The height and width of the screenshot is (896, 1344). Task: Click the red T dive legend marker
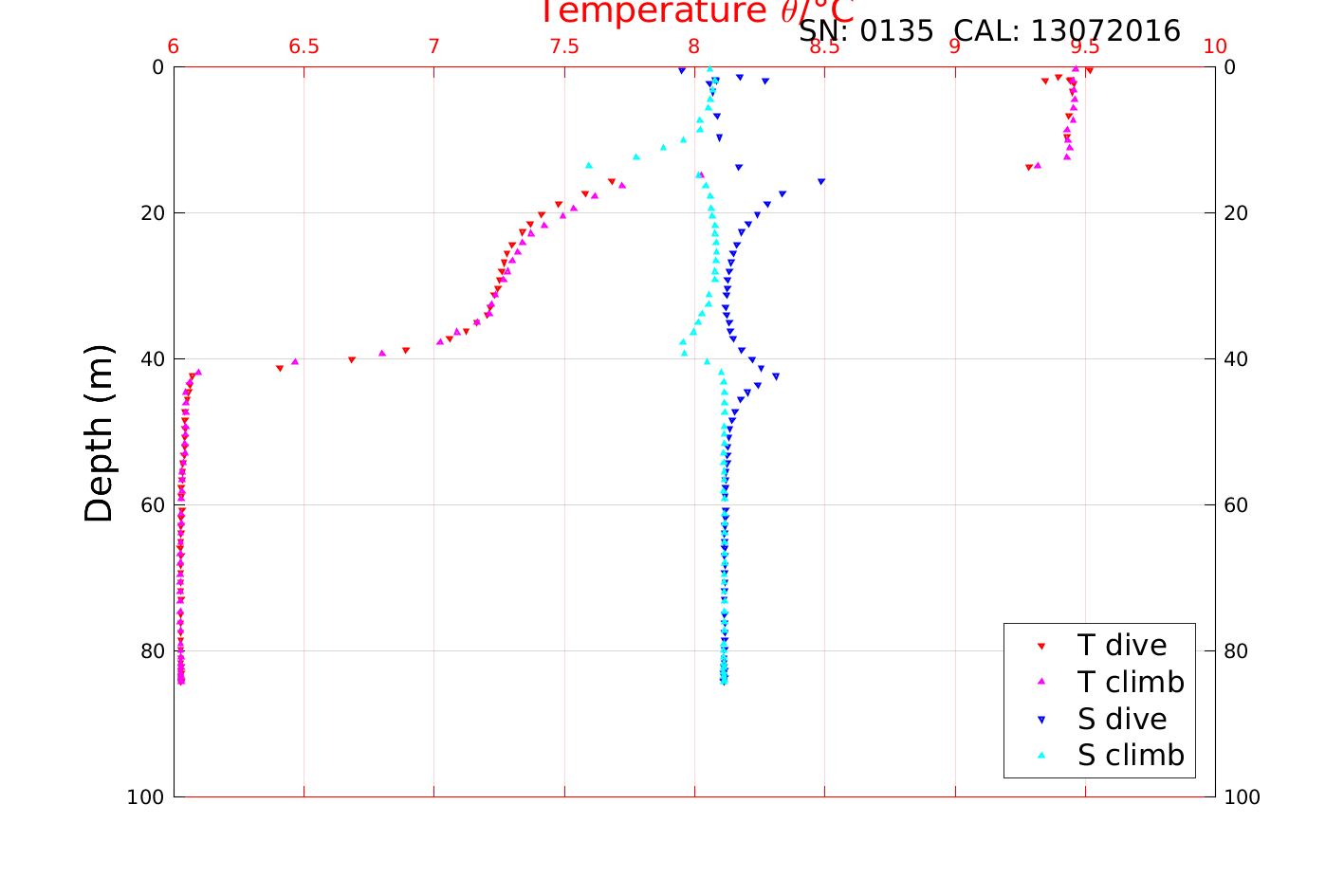click(1040, 646)
